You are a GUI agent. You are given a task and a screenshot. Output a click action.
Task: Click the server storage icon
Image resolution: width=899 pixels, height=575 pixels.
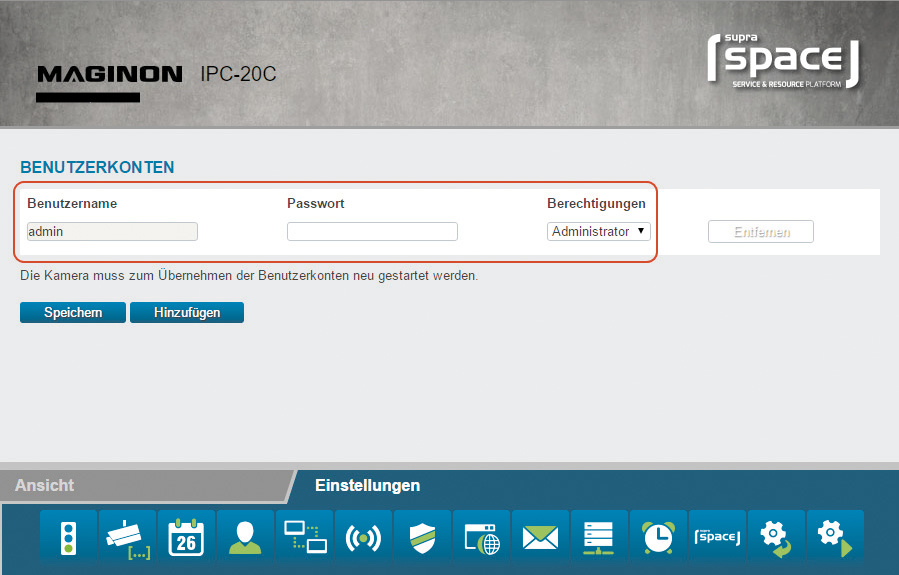tap(600, 537)
